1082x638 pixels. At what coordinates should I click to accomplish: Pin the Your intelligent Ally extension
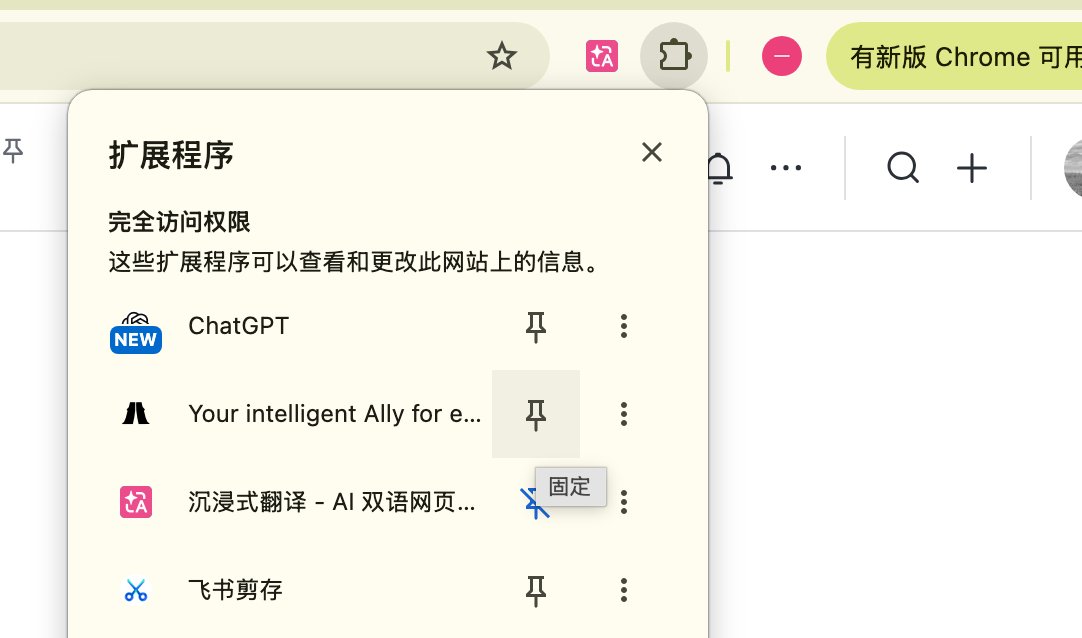[x=535, y=414]
